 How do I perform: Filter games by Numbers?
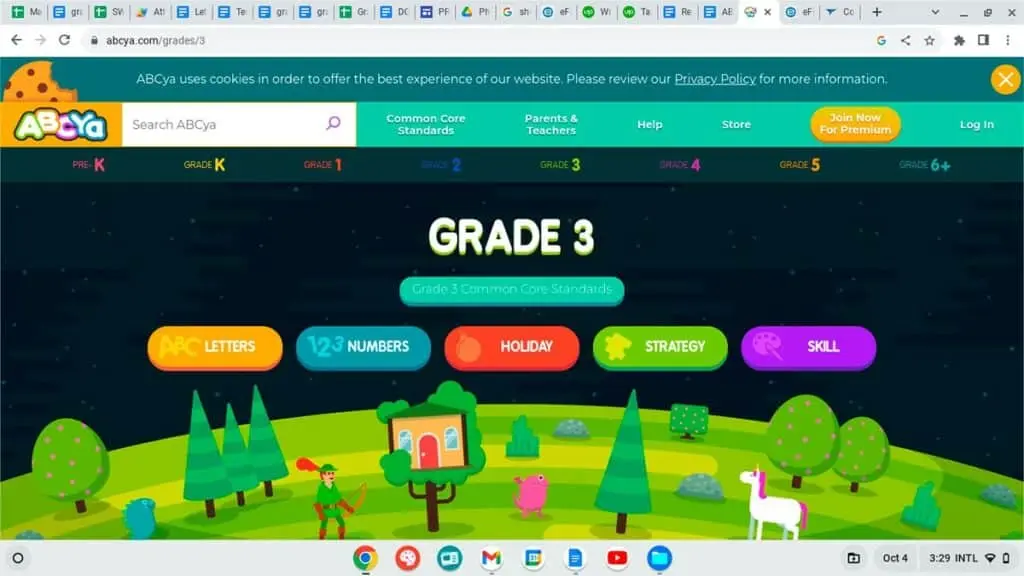pos(363,347)
